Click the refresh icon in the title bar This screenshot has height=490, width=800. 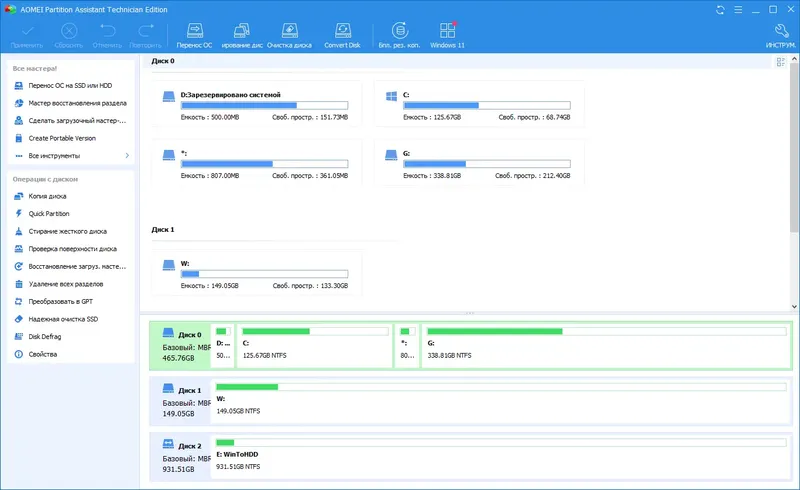720,10
